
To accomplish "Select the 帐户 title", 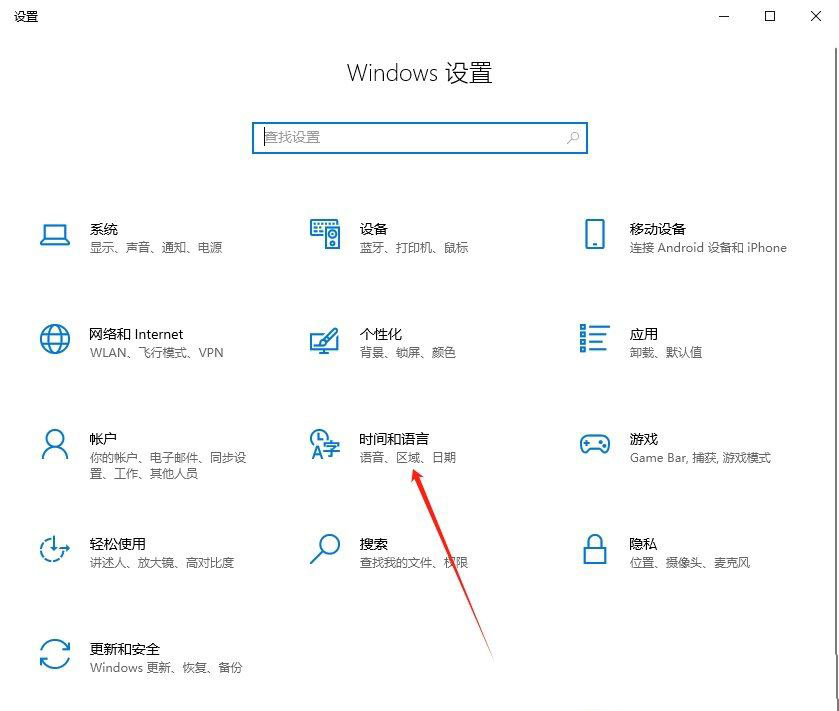I will [103, 439].
